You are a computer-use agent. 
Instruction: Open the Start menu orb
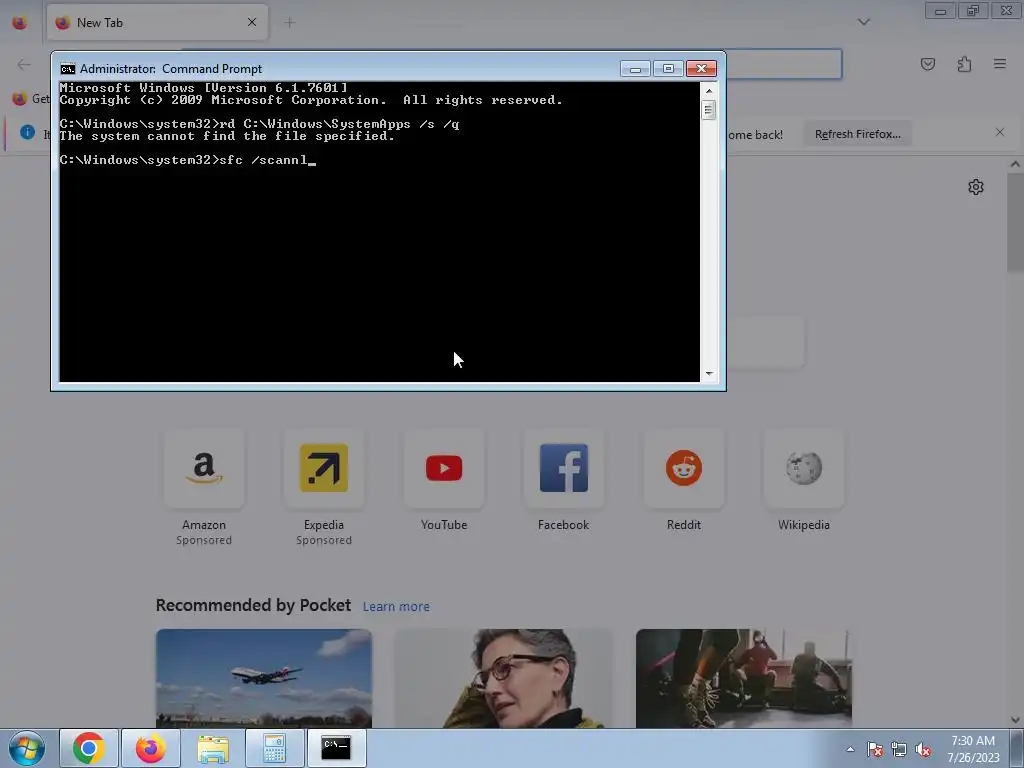point(26,748)
